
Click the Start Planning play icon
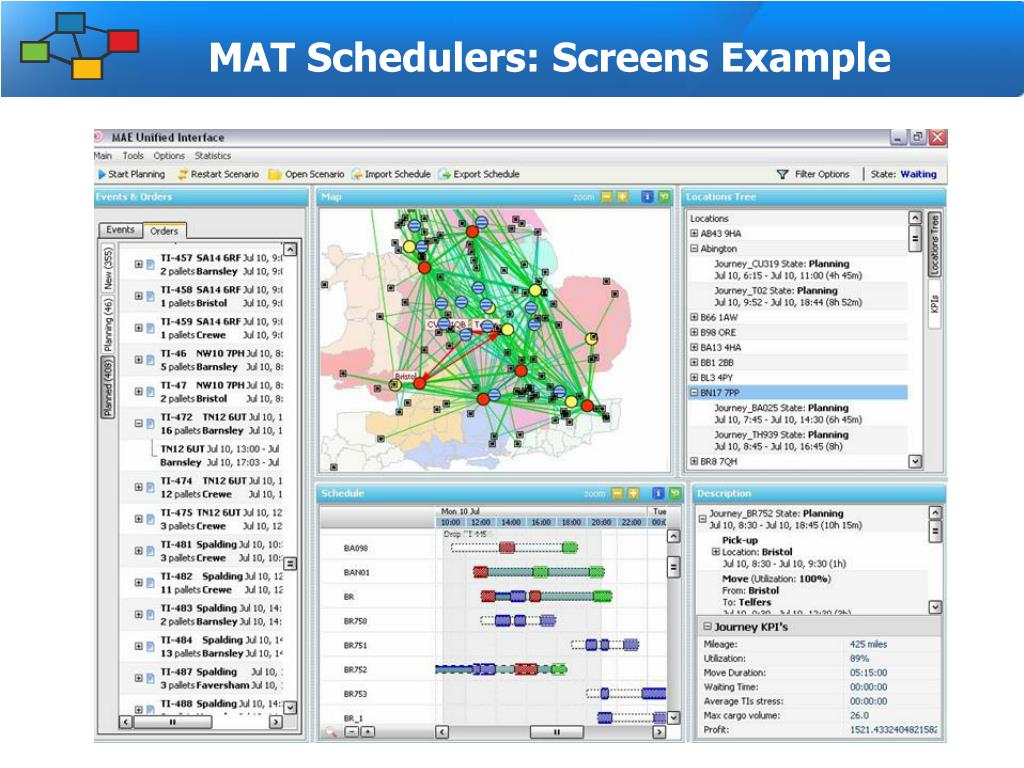coord(102,174)
